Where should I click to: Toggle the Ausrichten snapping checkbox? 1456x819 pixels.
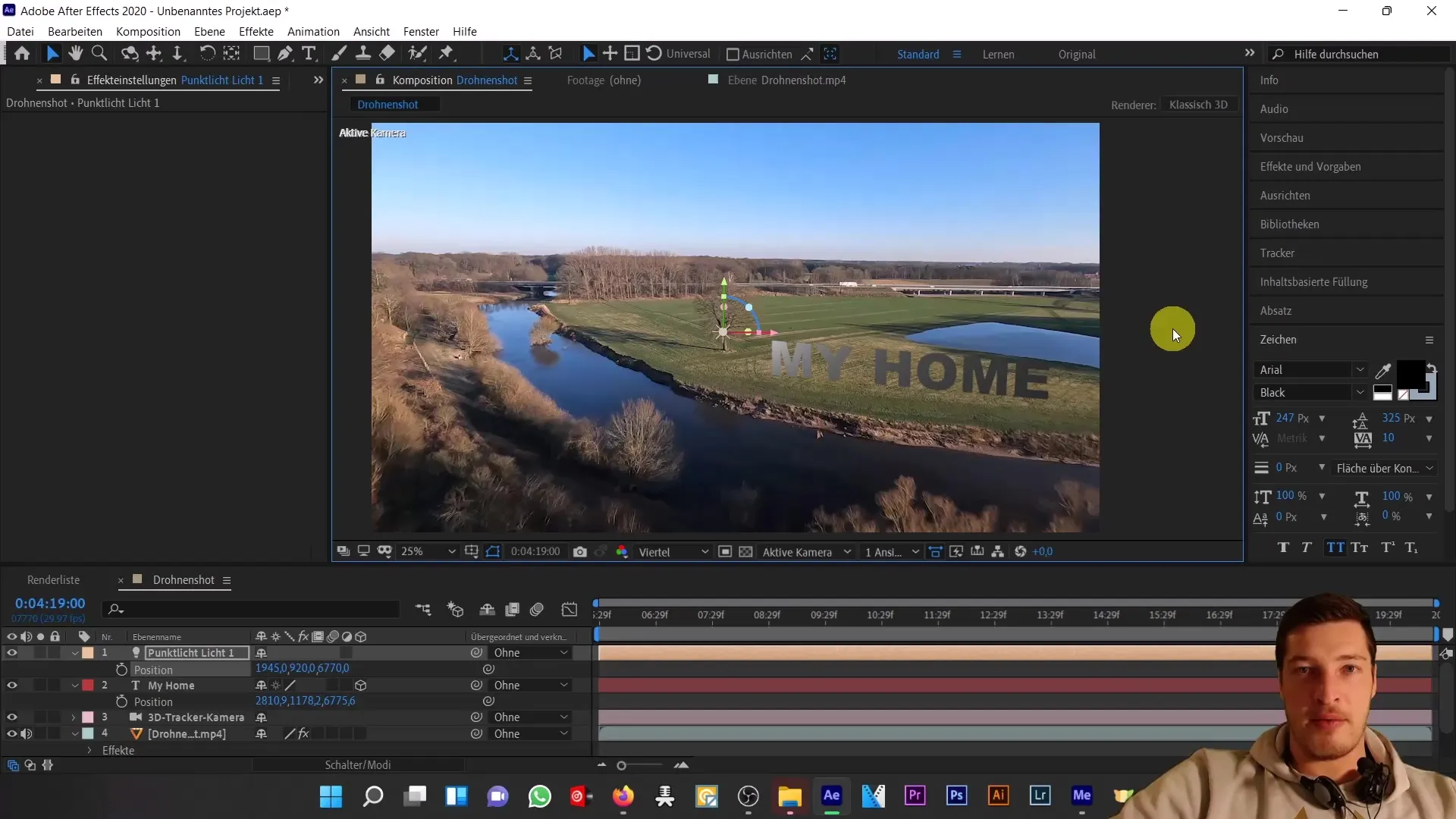pos(733,55)
